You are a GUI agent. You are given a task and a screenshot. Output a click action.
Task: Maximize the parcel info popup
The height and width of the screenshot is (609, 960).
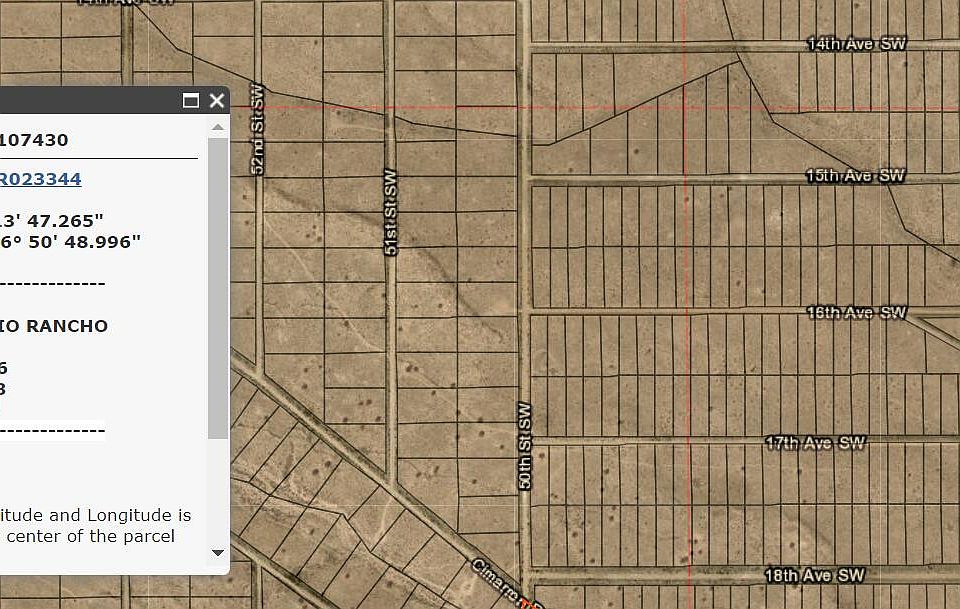191,100
